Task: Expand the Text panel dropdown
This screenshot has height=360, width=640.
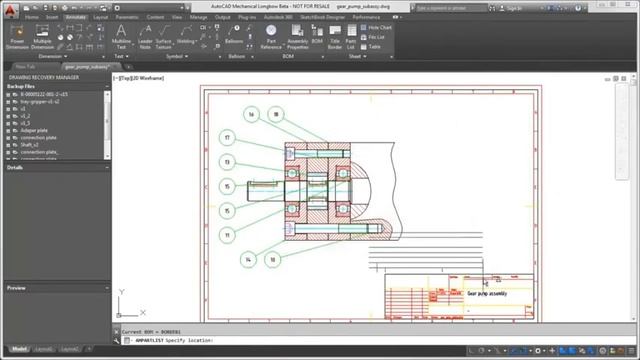Action: 121,56
